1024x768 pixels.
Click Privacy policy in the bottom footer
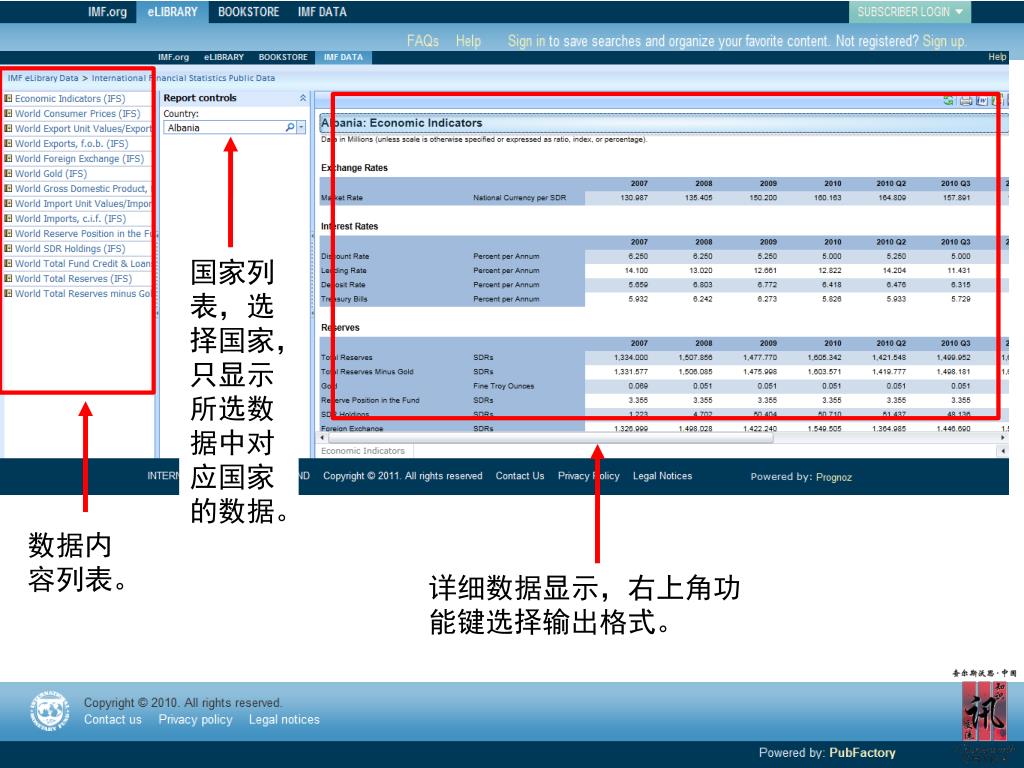click(x=195, y=720)
